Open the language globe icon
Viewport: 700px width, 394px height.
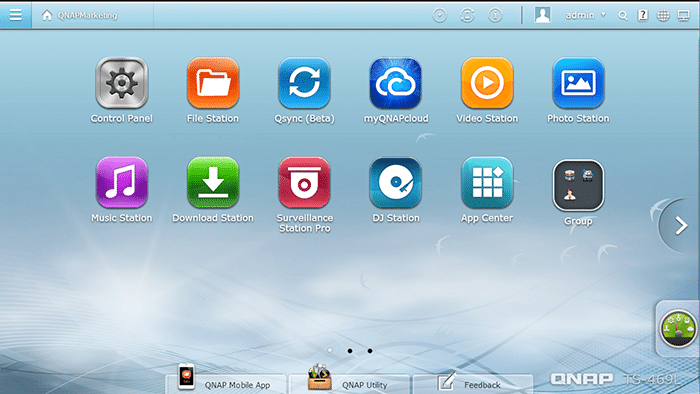663,16
